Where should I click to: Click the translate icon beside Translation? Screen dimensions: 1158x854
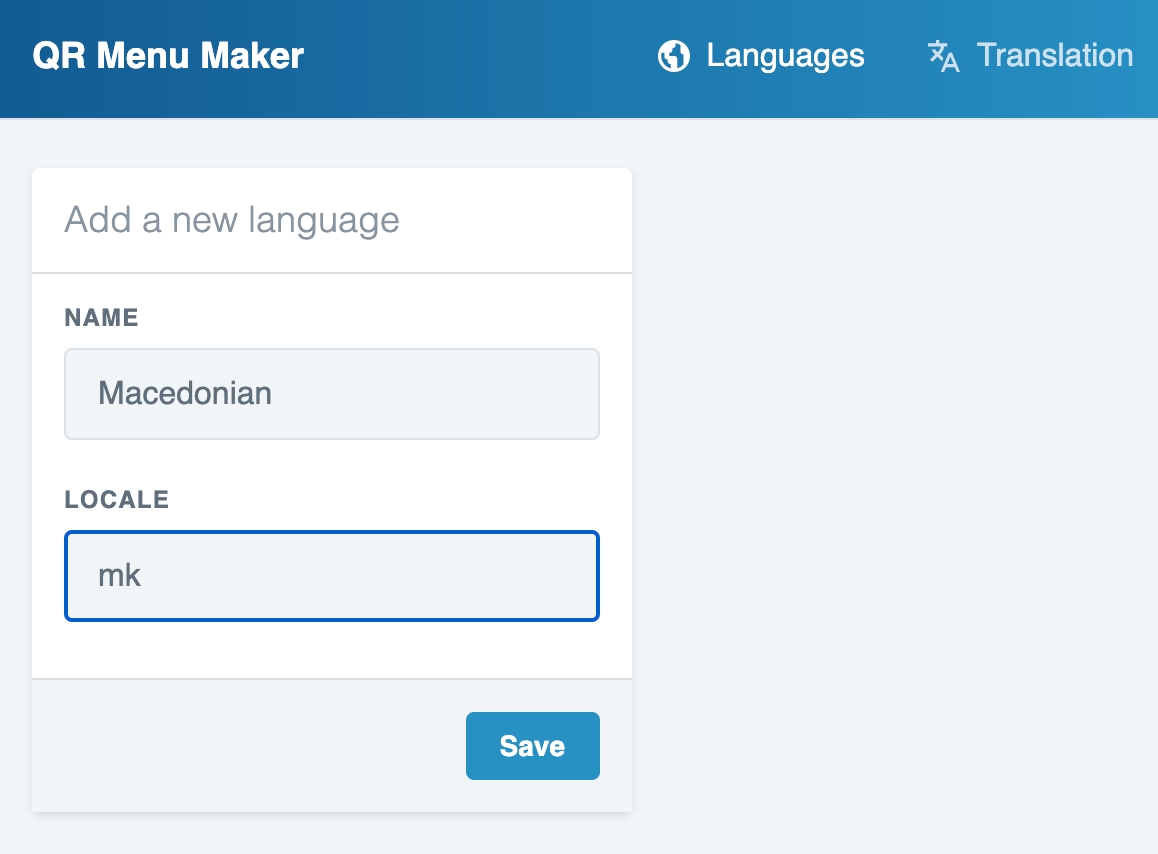pos(943,56)
